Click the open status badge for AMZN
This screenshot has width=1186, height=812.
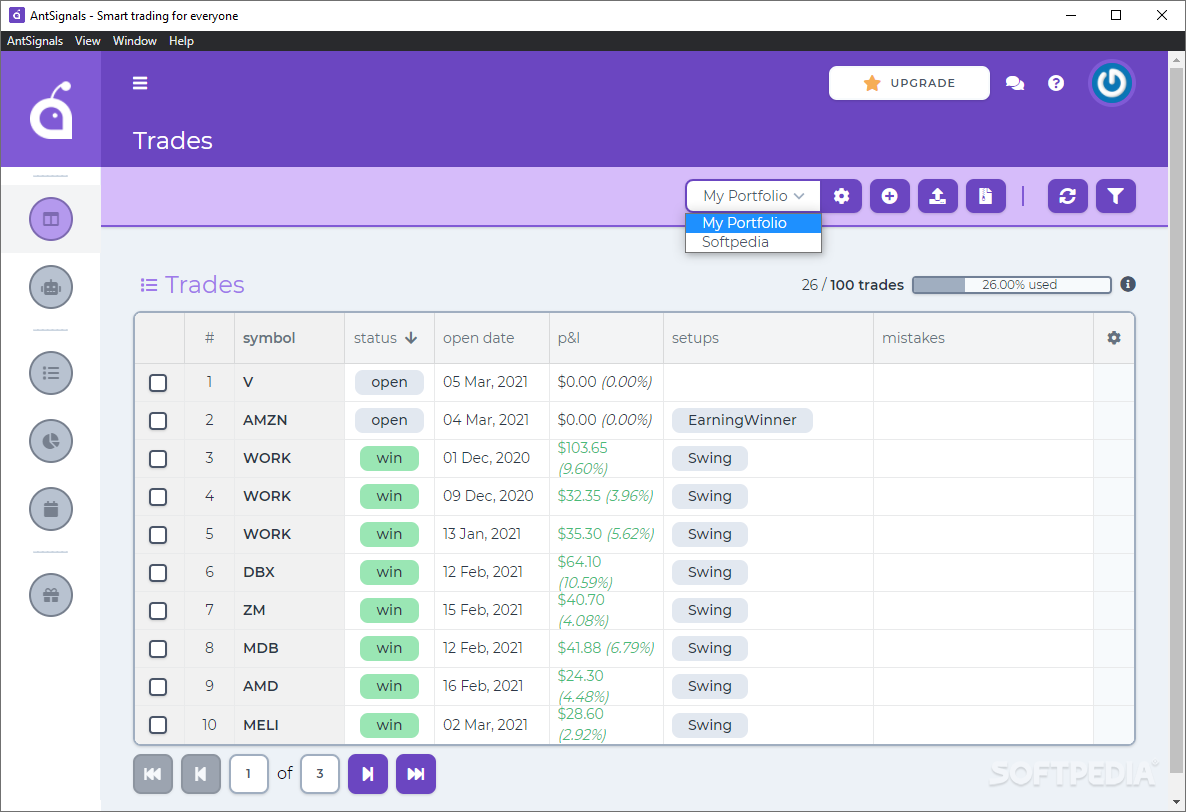389,420
